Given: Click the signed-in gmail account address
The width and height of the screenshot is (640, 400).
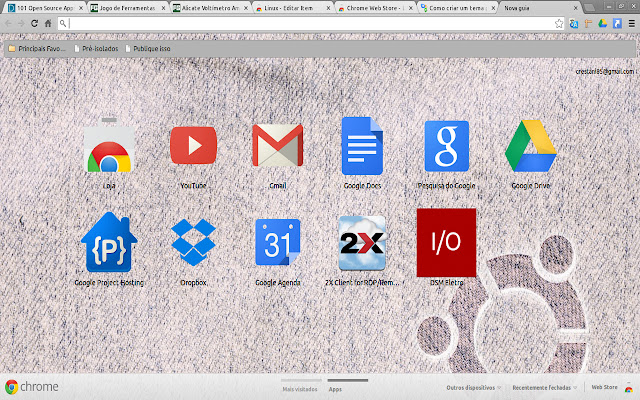Looking at the screenshot, I should tap(605, 71).
